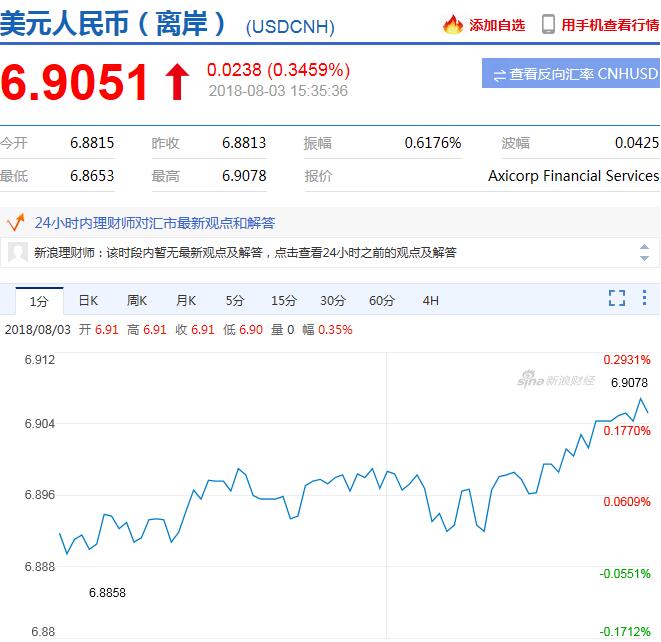Viewport: 661px width, 642px height.
Task: Switch to the 周K chart tab
Action: coord(137,300)
